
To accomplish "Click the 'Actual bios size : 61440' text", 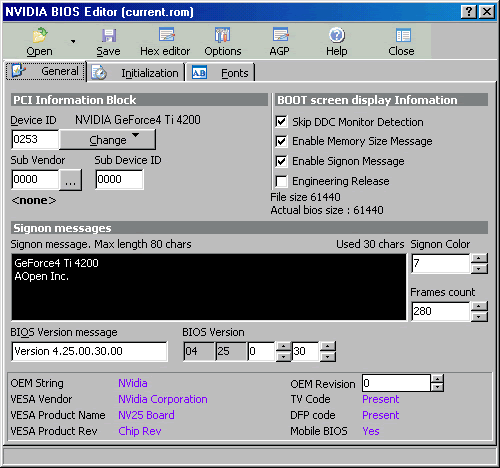I will [x=327, y=210].
